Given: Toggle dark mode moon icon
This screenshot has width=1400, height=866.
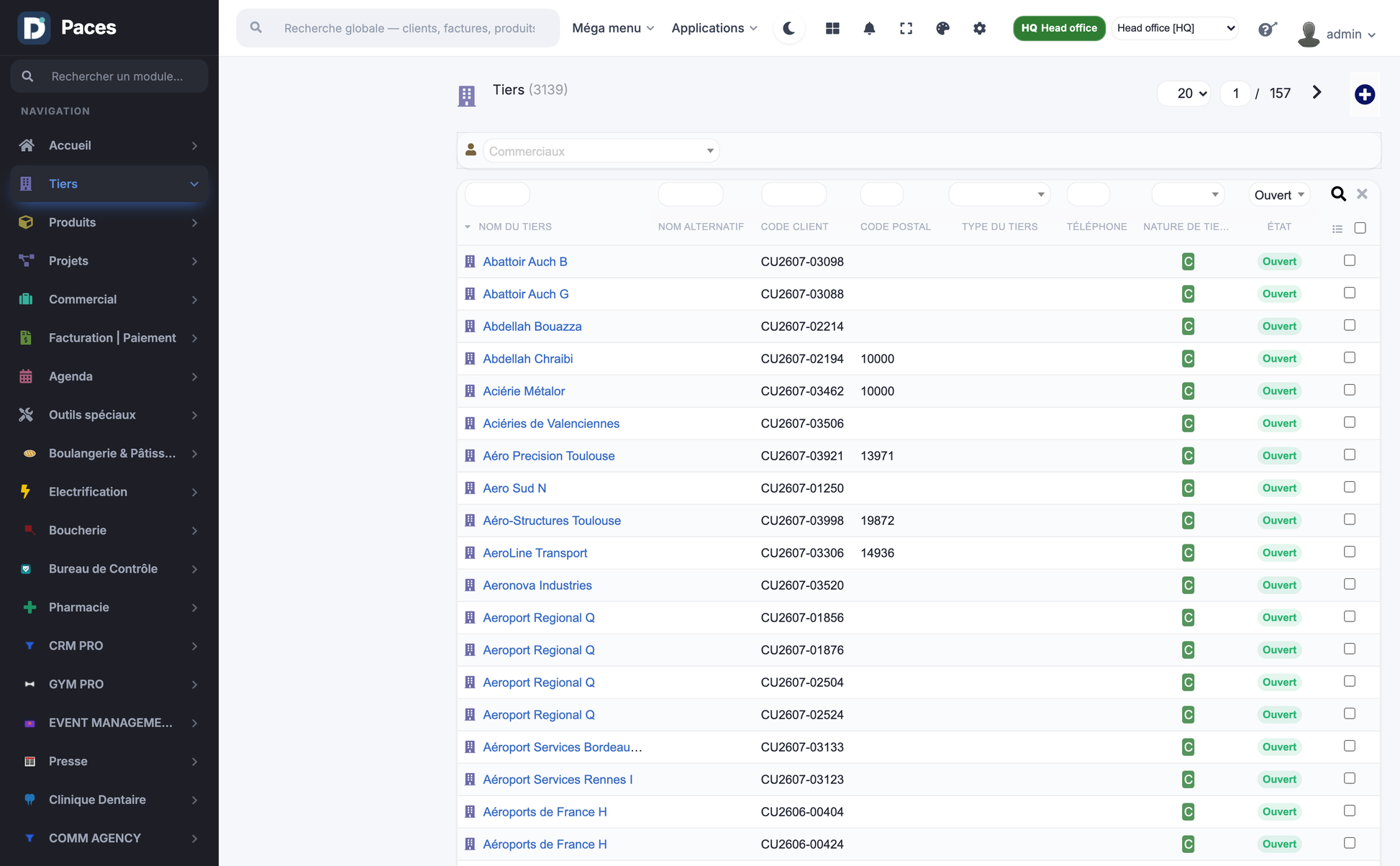Looking at the screenshot, I should [x=789, y=28].
